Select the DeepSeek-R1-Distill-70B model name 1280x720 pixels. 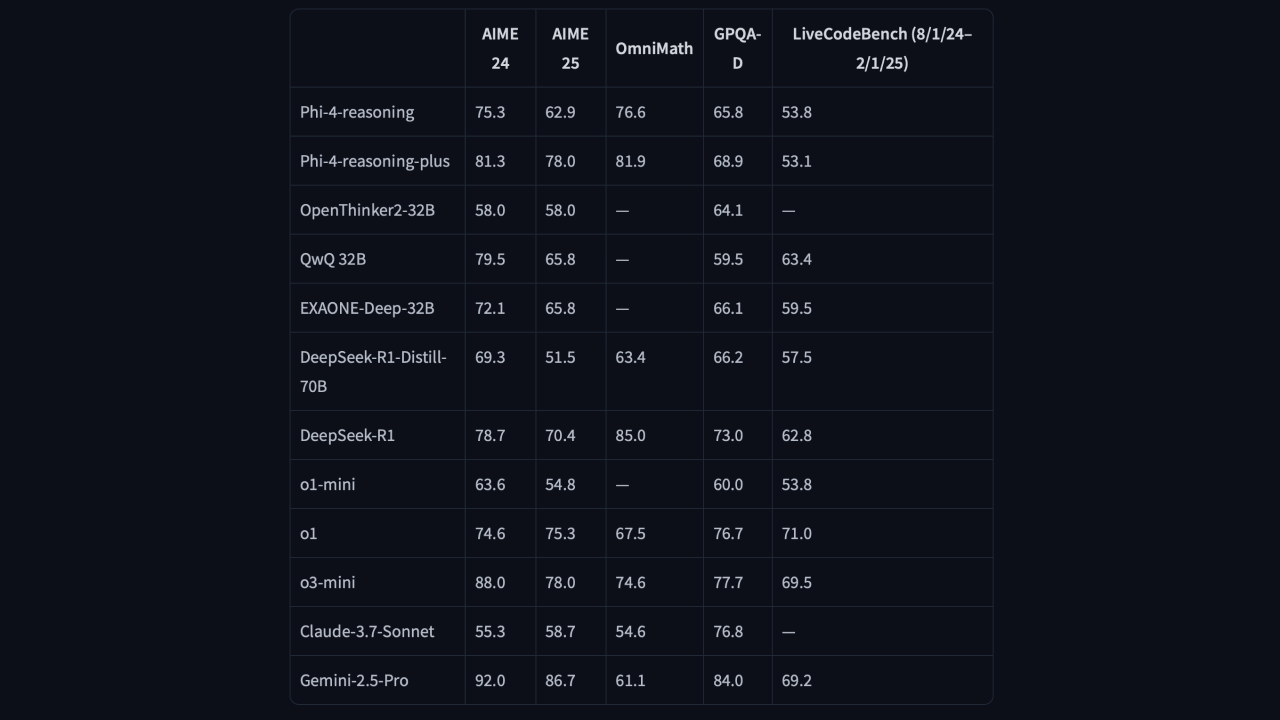pos(373,371)
